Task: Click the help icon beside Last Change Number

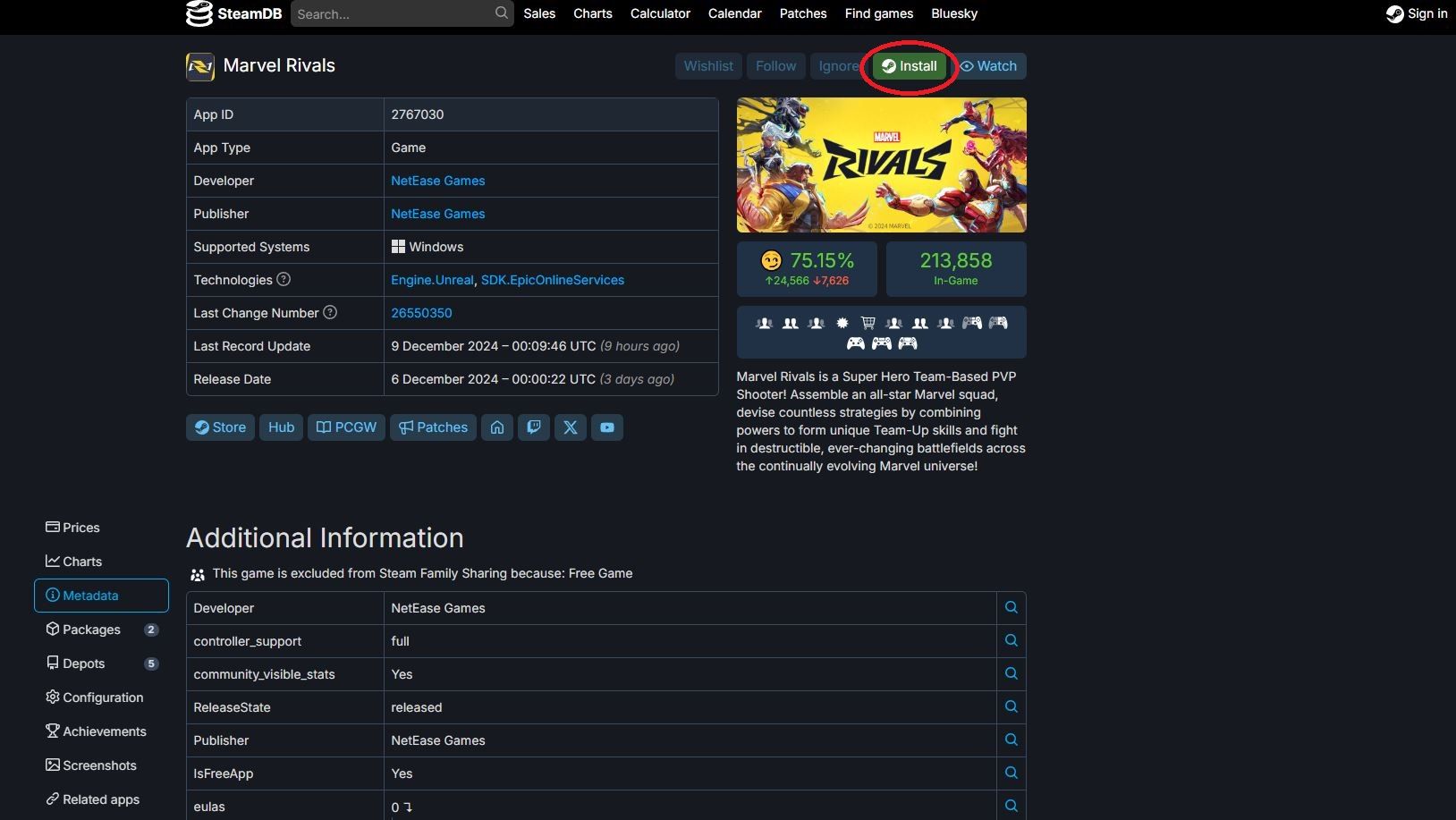Action: [x=330, y=312]
